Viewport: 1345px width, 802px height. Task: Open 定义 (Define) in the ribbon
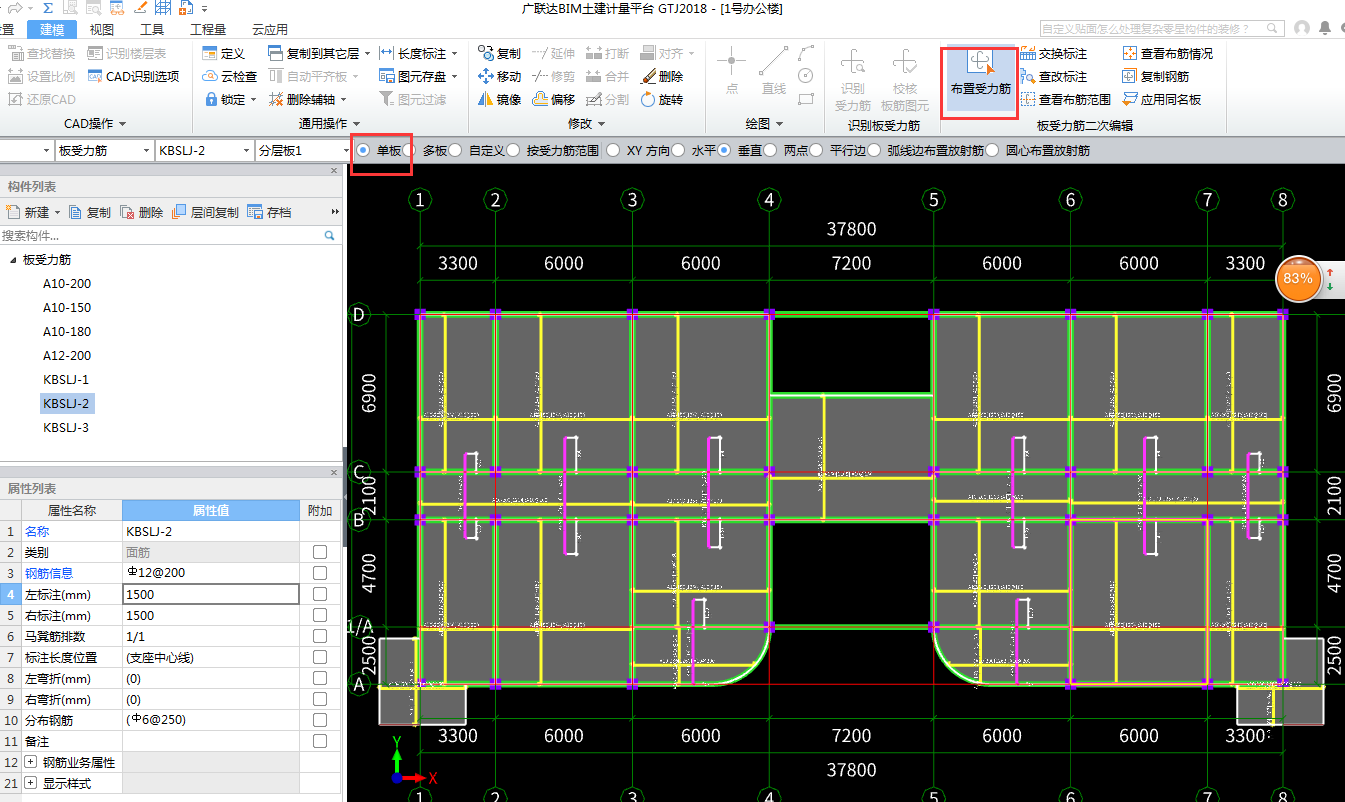pos(224,53)
